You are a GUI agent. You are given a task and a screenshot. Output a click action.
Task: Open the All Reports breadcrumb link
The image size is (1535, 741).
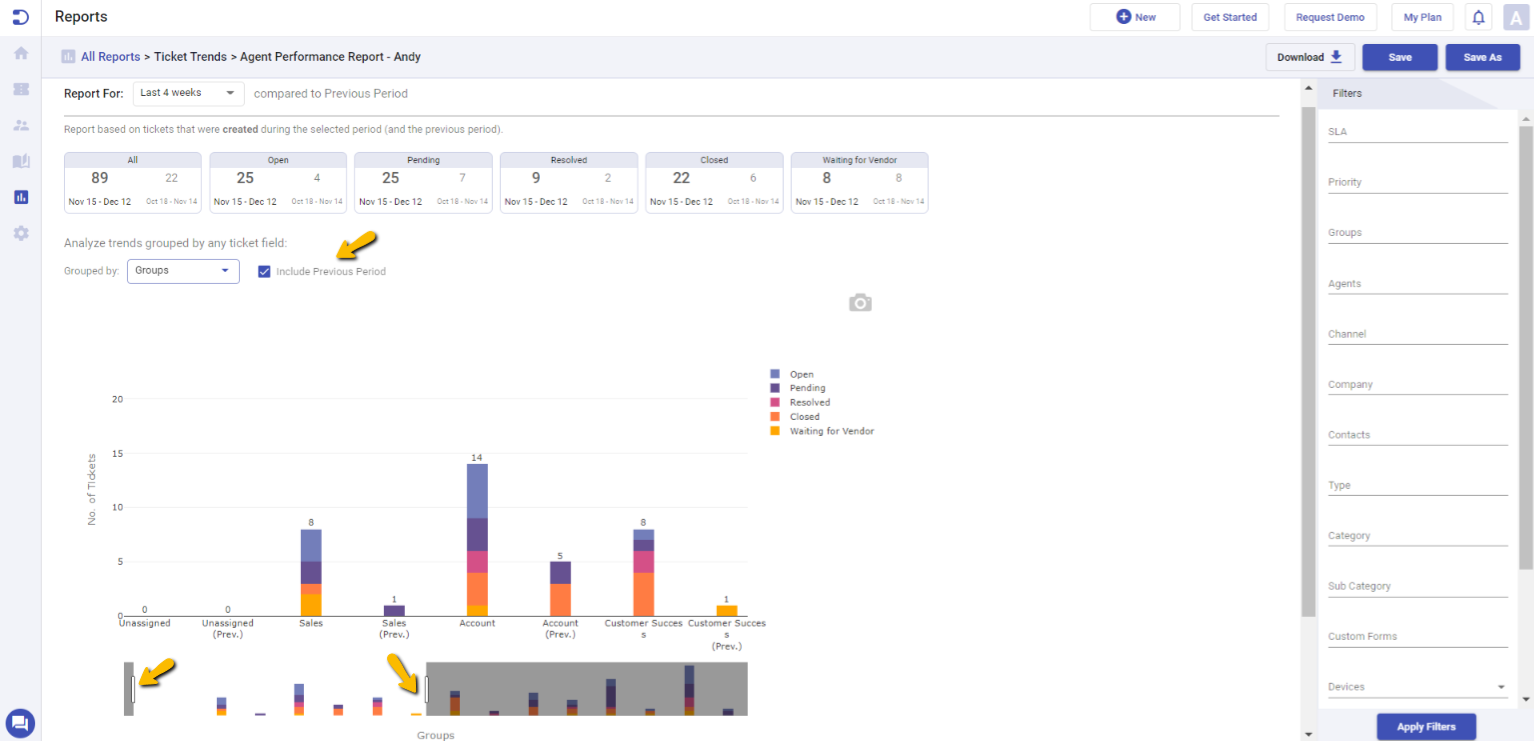[110, 57]
